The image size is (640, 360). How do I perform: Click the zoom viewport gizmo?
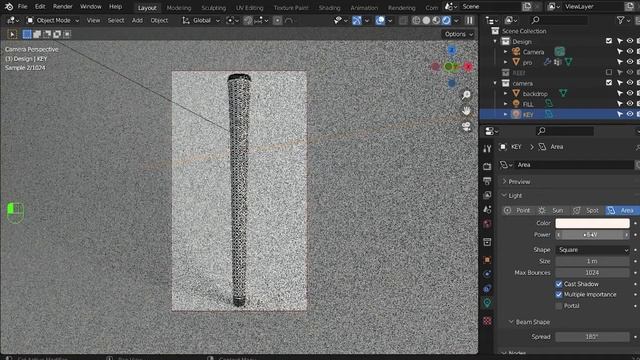point(466,95)
